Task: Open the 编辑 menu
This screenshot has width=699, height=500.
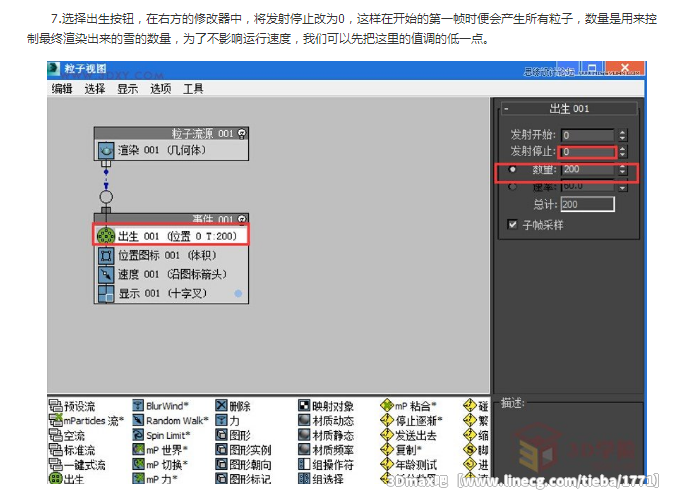Action: [62, 89]
